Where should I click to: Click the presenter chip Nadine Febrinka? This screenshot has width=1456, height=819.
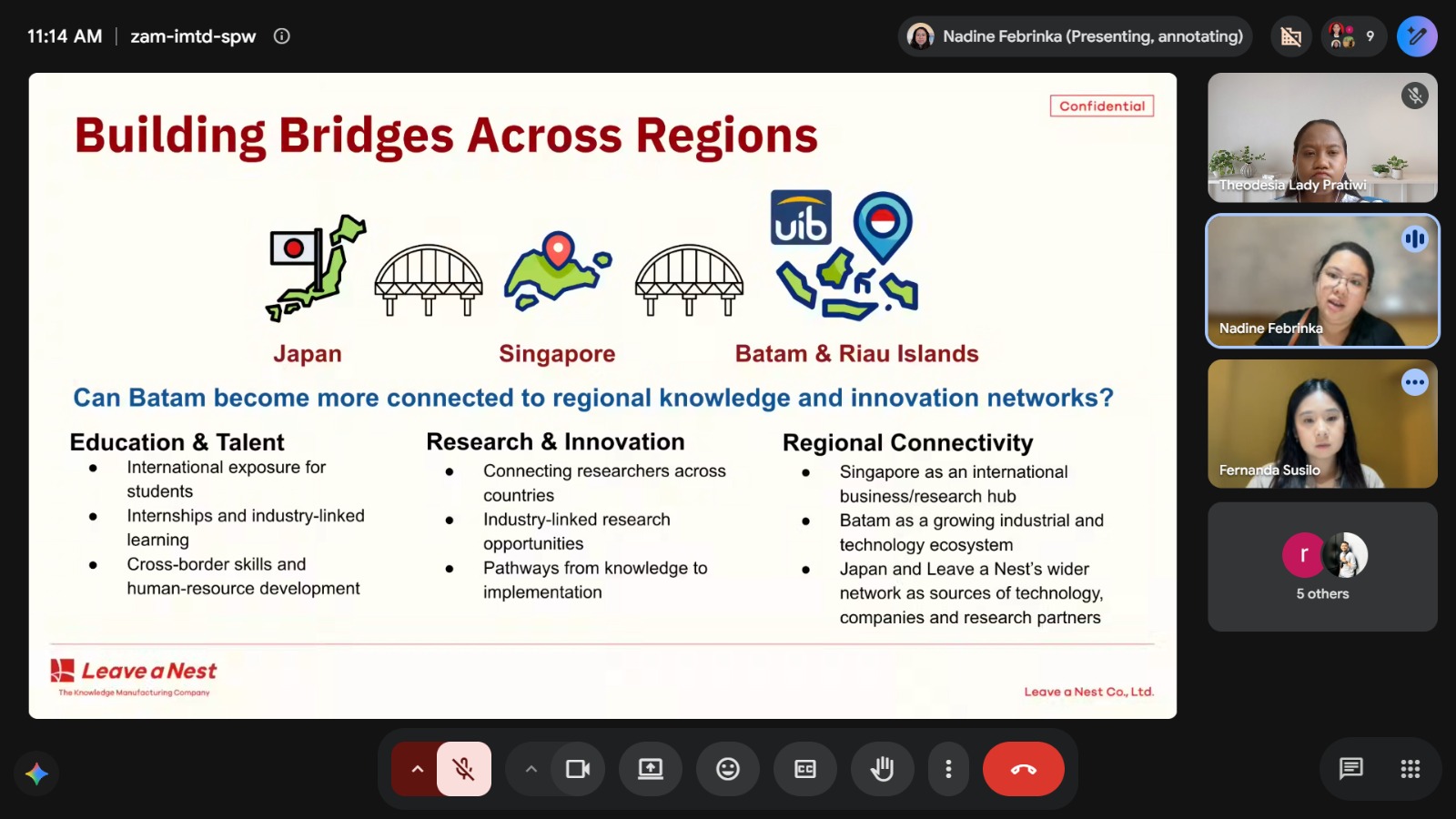(x=1076, y=36)
